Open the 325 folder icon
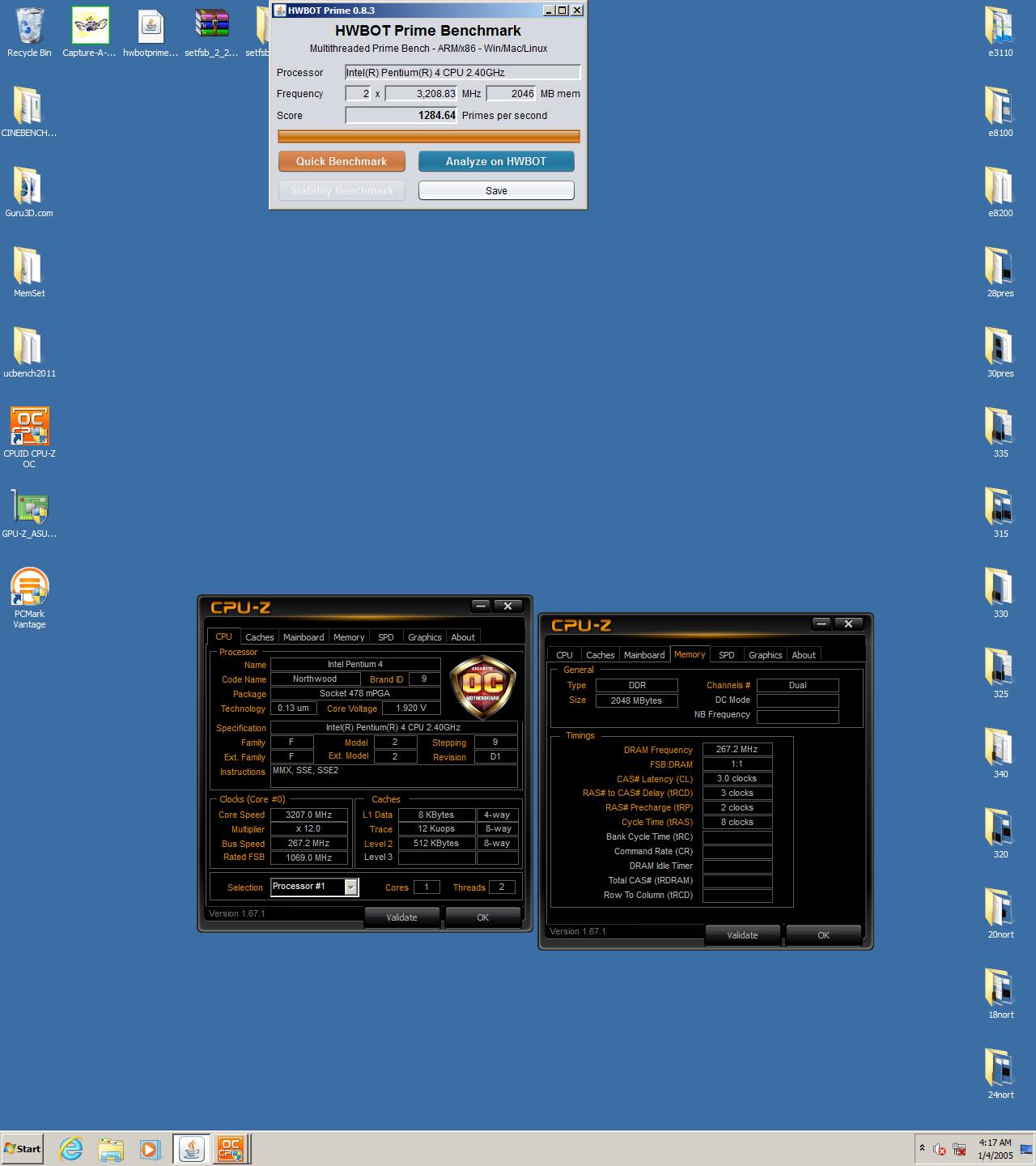The height and width of the screenshot is (1166, 1036). click(x=1000, y=673)
